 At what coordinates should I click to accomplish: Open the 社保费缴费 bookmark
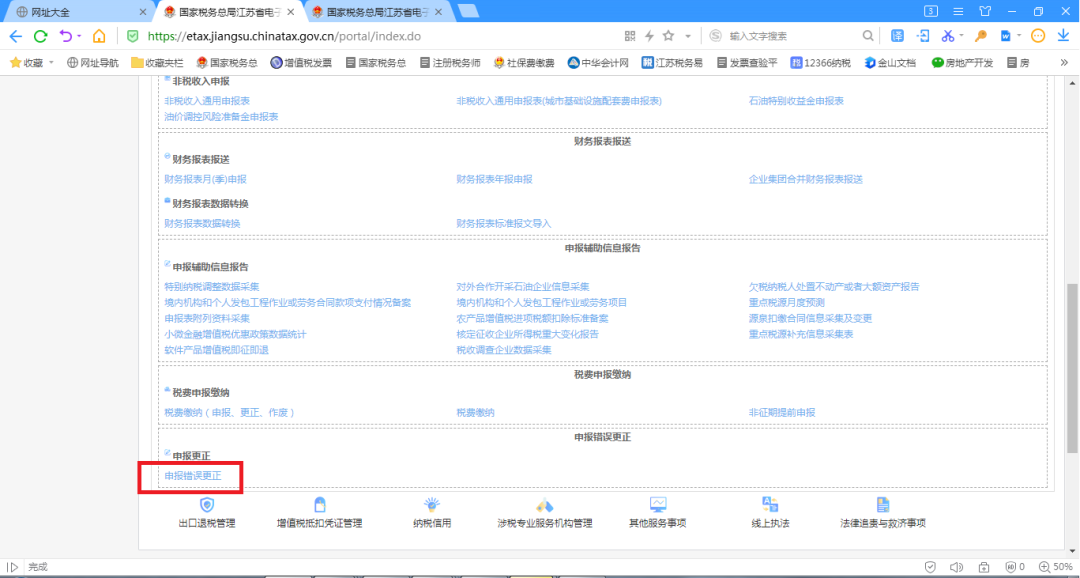(x=524, y=63)
